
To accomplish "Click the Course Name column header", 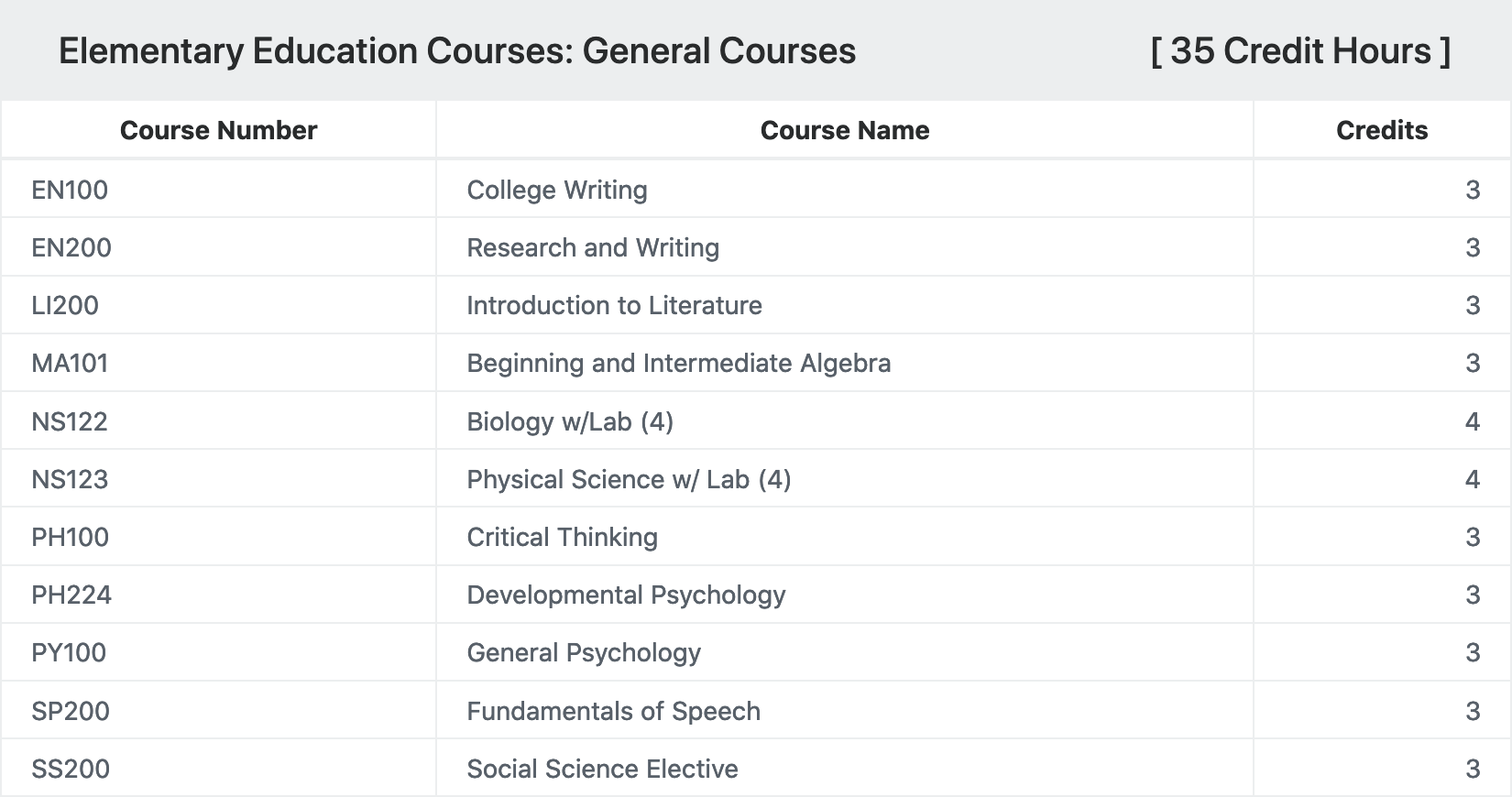I will click(x=845, y=130).
